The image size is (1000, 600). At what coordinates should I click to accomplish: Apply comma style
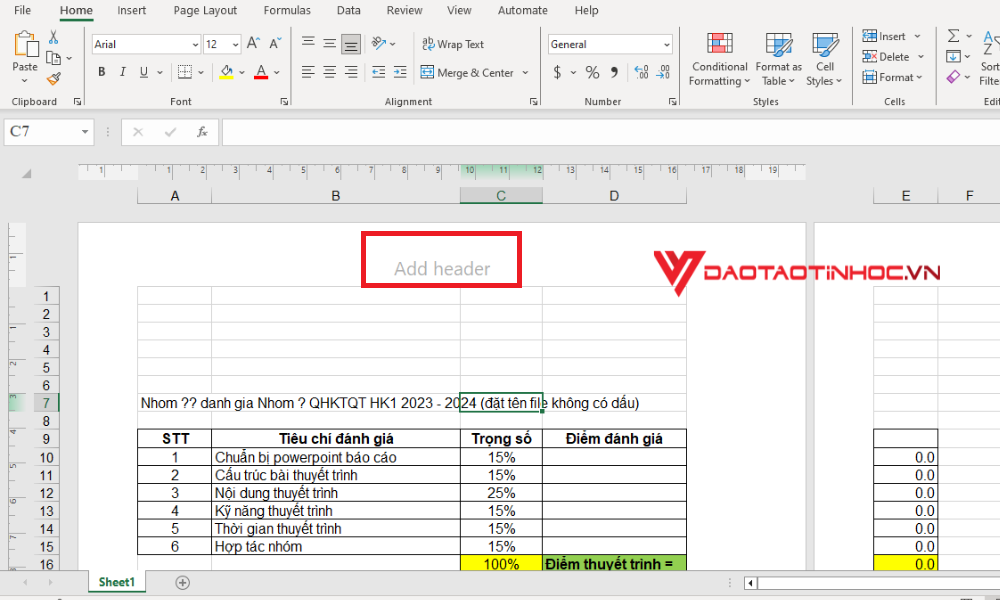(614, 72)
